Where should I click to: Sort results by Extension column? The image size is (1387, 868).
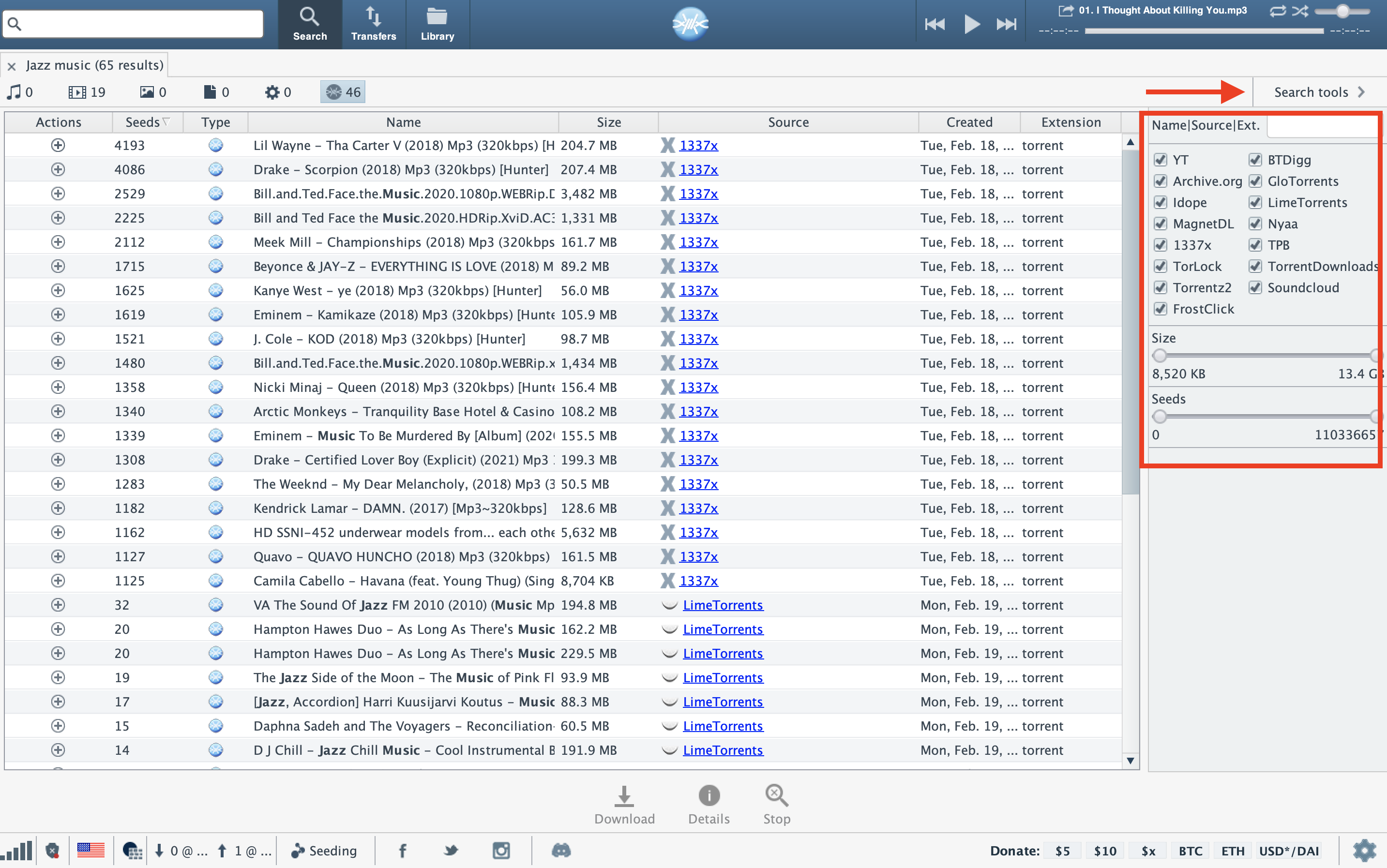[x=1070, y=122]
